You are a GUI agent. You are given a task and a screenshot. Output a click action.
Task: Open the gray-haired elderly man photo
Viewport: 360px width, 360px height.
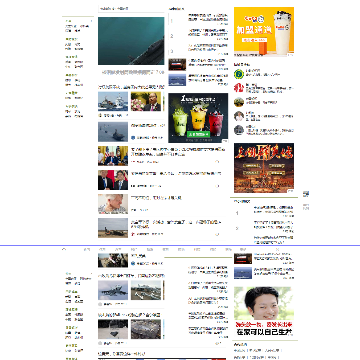pyautogui.click(x=113, y=204)
